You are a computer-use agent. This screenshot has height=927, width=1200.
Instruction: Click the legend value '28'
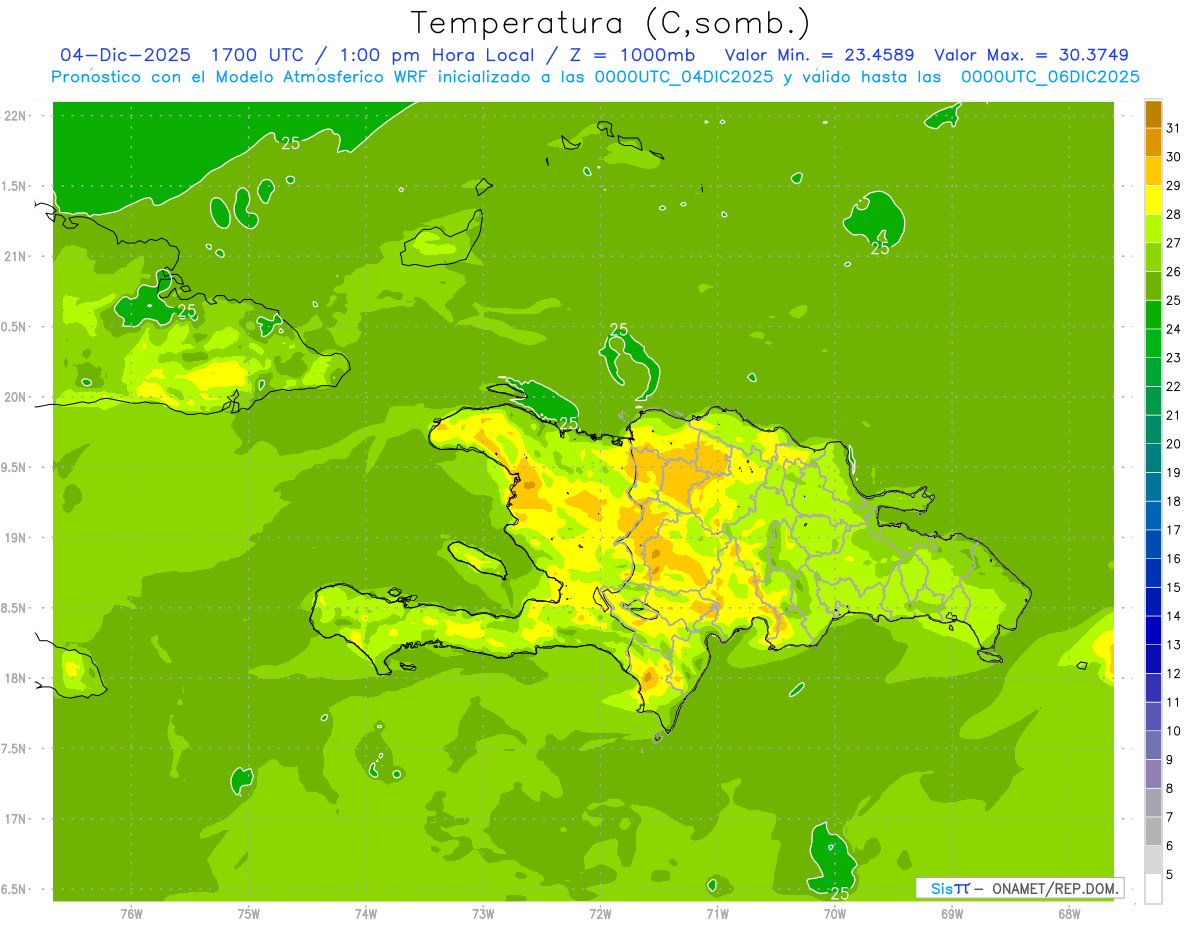point(1173,214)
